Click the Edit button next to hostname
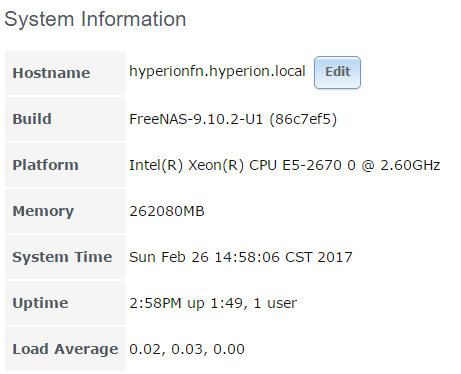The image size is (461, 374). click(x=337, y=72)
